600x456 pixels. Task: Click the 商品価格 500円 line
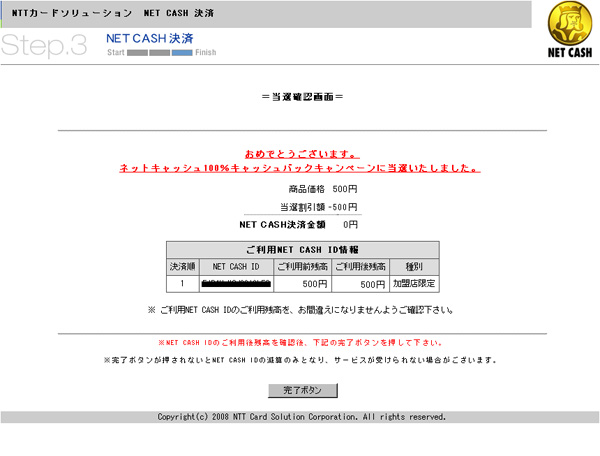(323, 189)
